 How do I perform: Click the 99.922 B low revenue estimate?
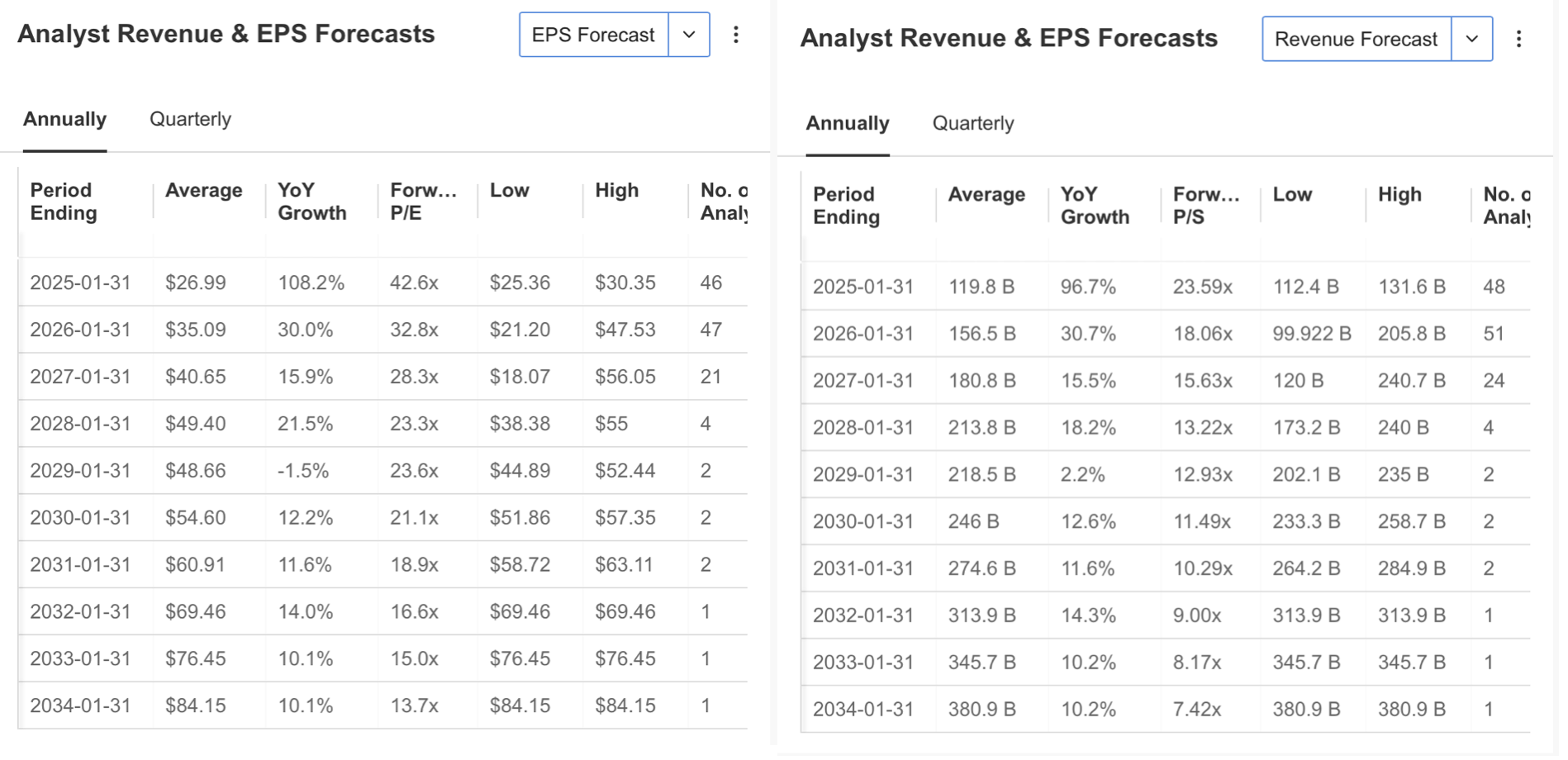pos(1312,334)
